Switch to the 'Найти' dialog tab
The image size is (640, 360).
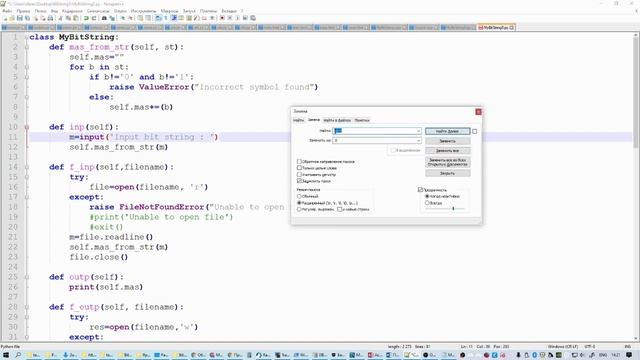tap(298, 120)
